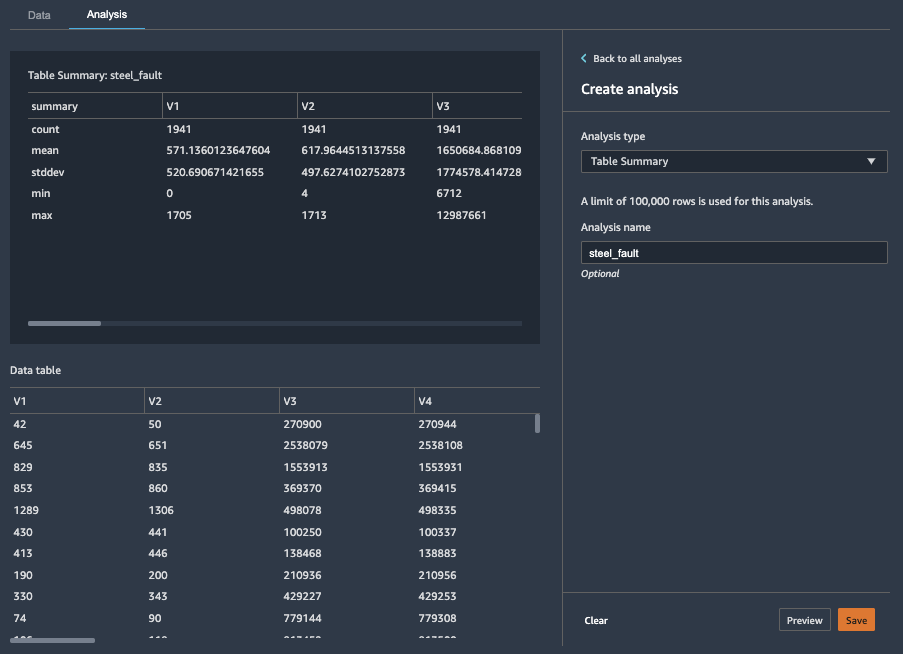
Task: Click data cell 1553913
Action: 305,467
